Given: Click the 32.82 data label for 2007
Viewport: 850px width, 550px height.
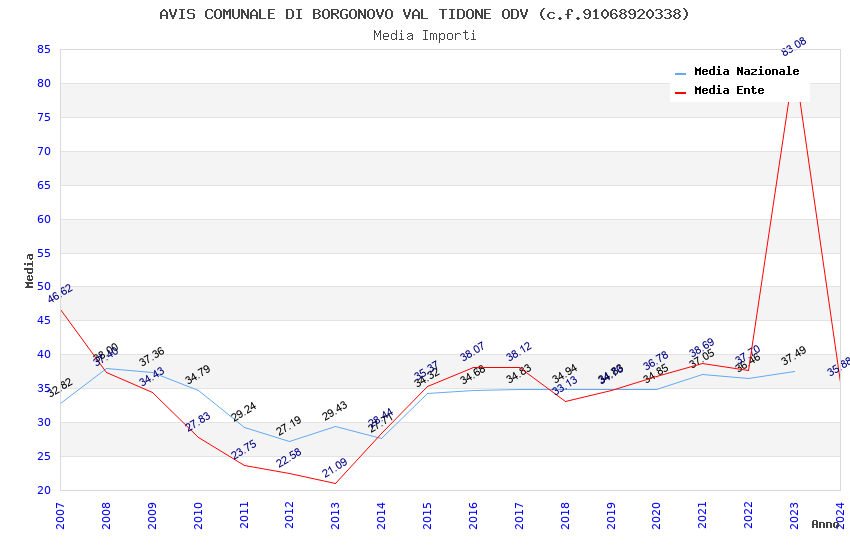Looking at the screenshot, I should pos(60,387).
